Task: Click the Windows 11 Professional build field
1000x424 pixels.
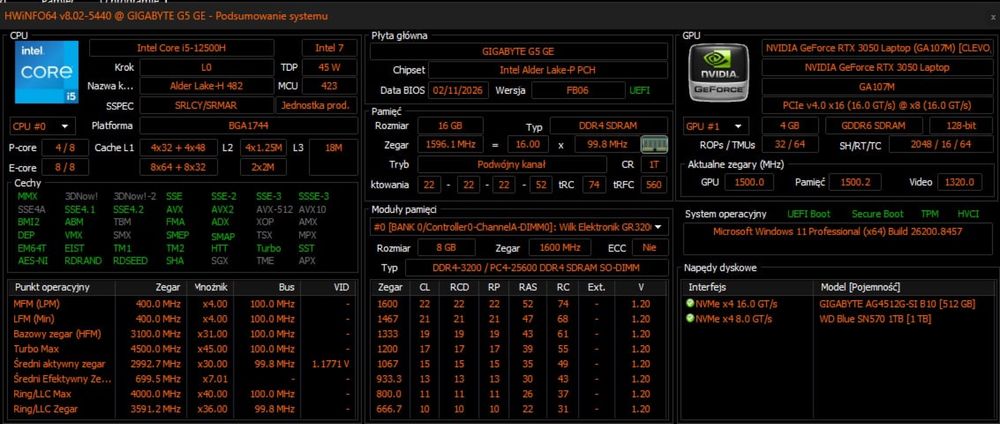Action: pos(837,237)
